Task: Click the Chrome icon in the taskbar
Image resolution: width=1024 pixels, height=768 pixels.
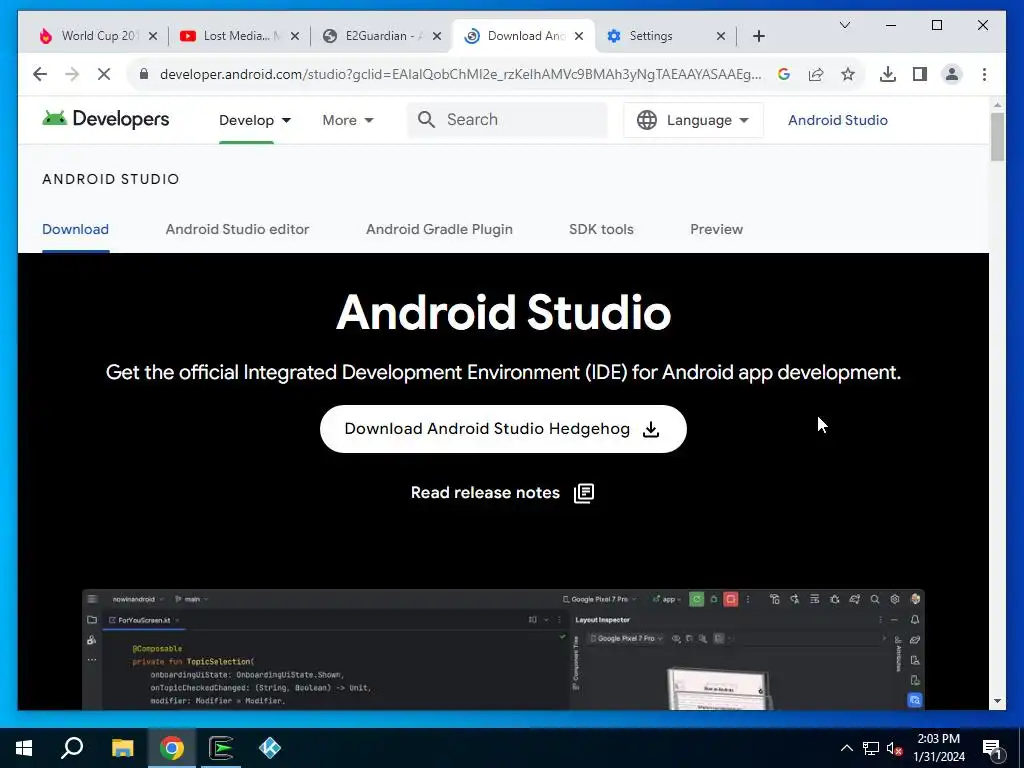Action: pos(172,748)
